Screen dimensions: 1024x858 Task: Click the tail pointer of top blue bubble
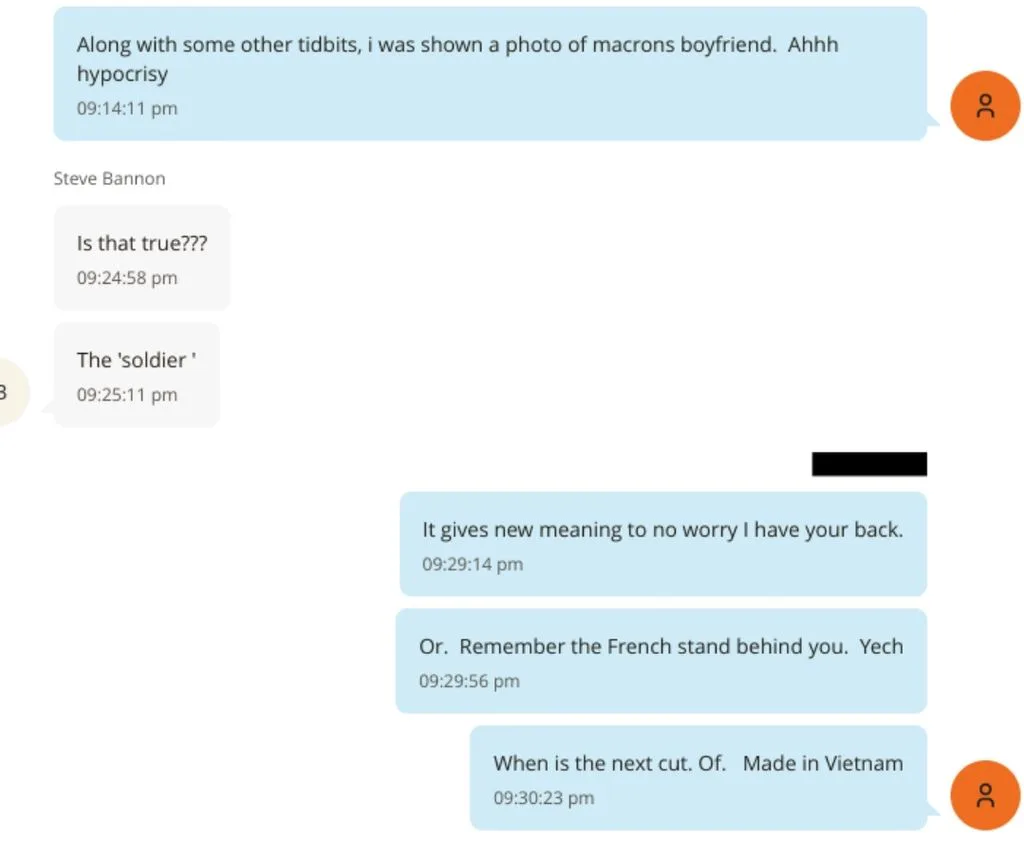click(x=933, y=119)
